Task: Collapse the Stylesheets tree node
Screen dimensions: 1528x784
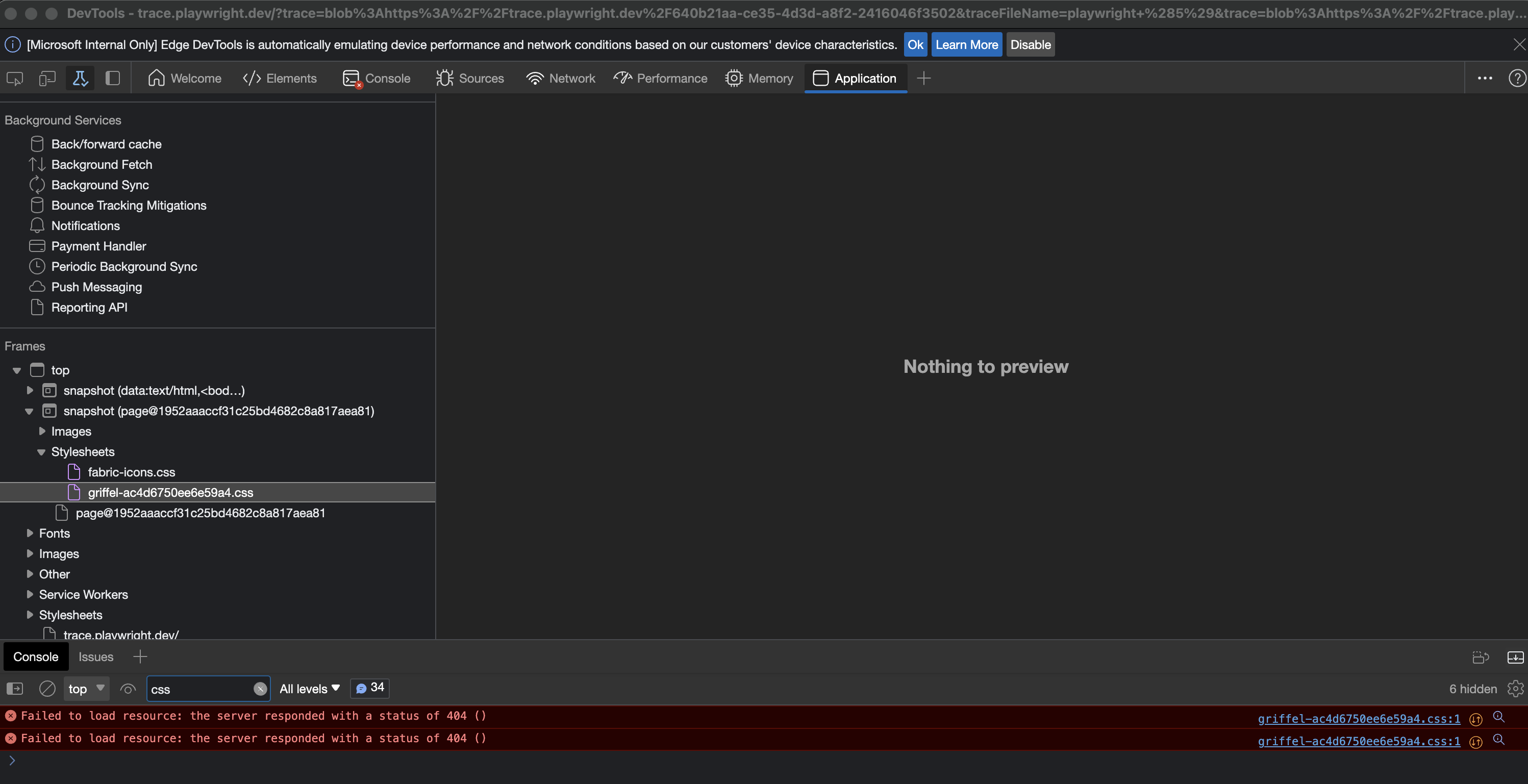Action: (41, 451)
